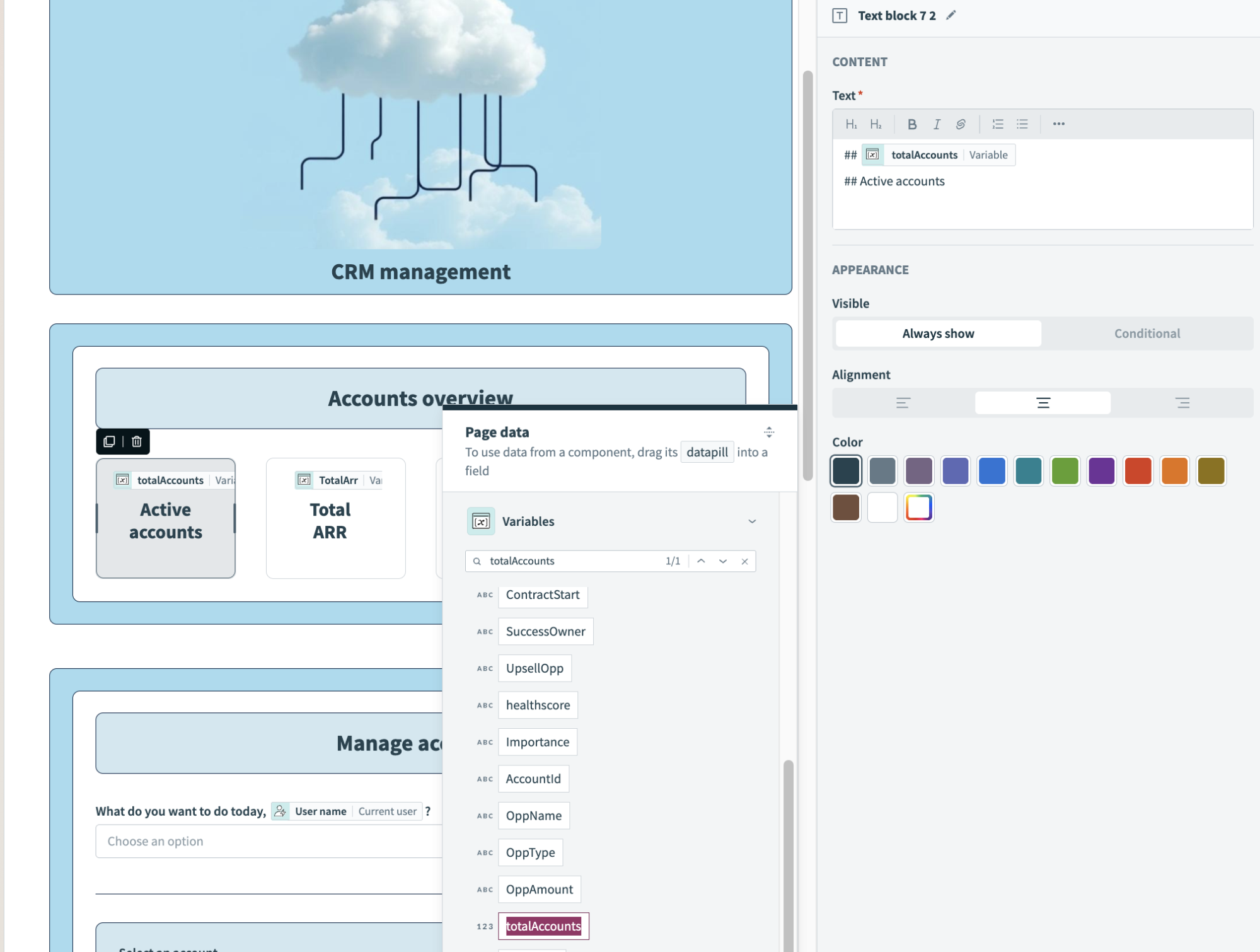The height and width of the screenshot is (952, 1260).
Task: Click pencil icon to rename Text block
Action: click(x=951, y=15)
